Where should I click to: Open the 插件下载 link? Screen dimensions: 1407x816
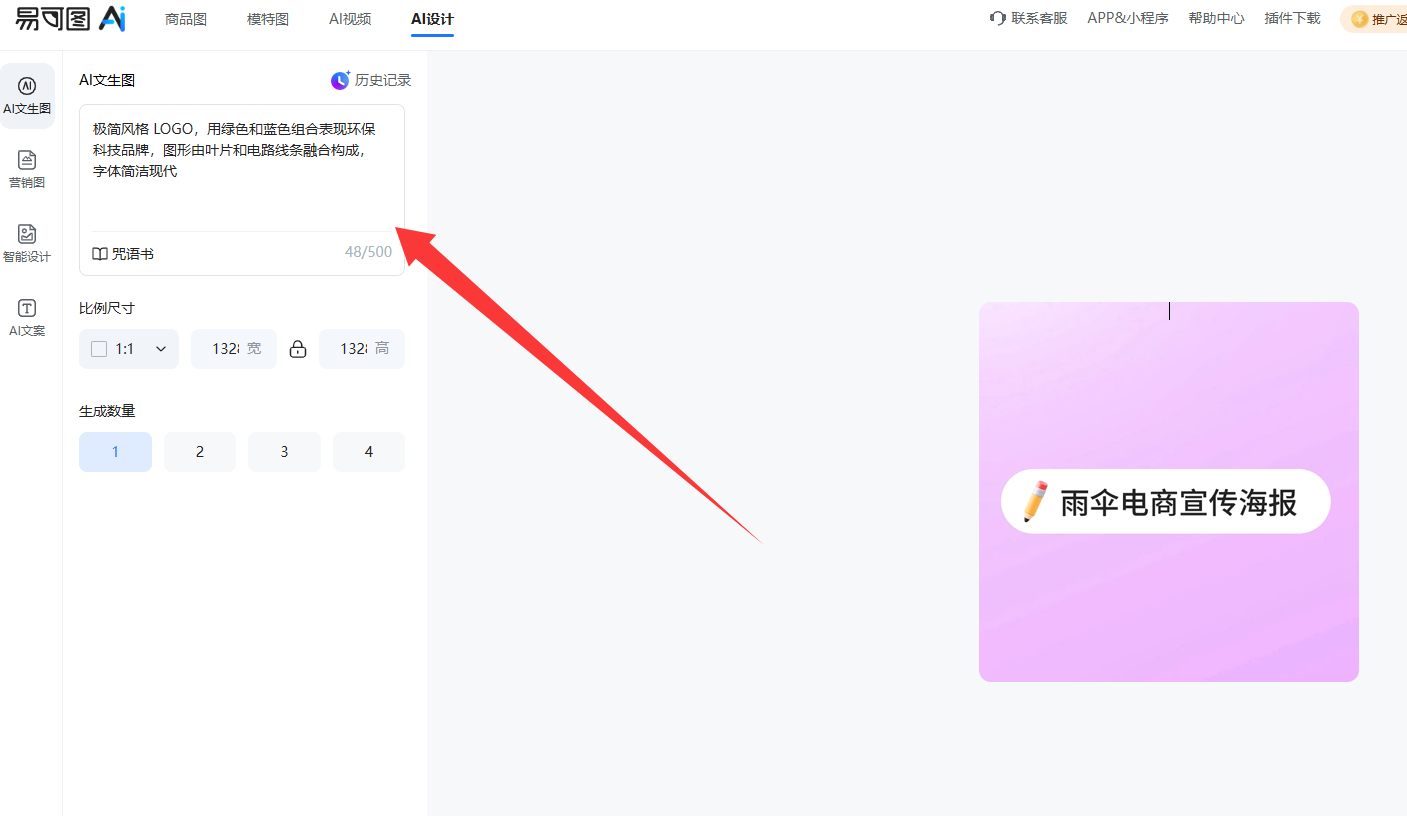click(1292, 18)
